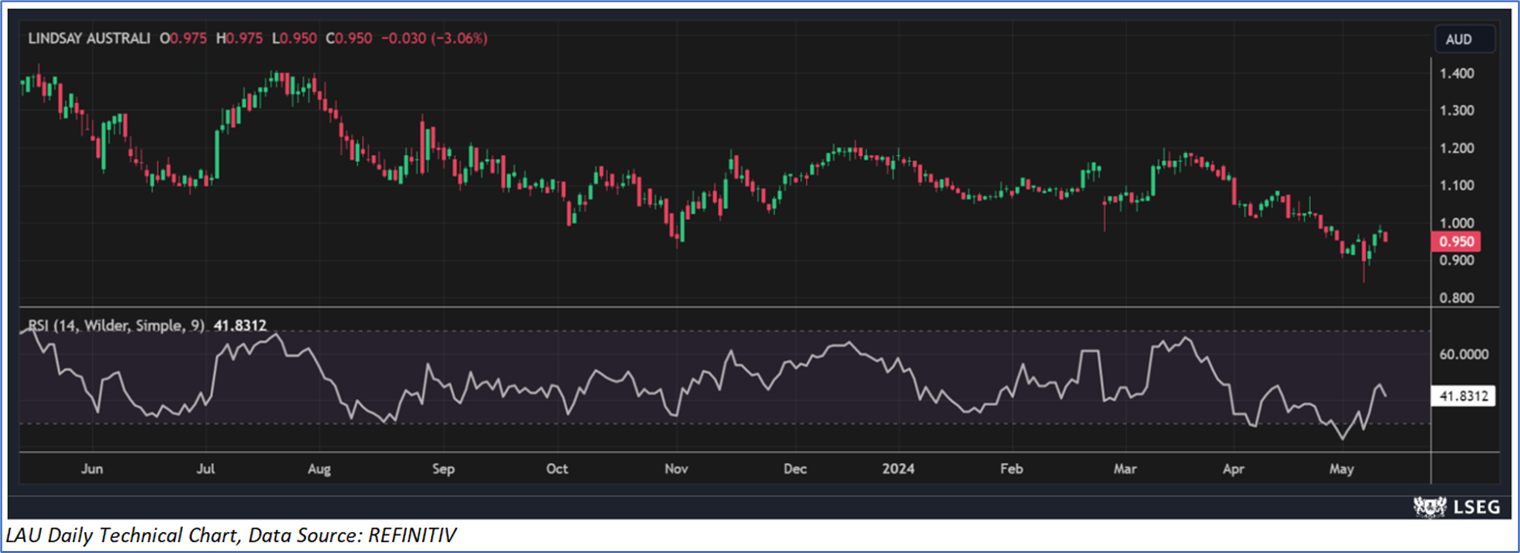Click the 1.300 price axis label
1520x553 pixels.
point(1459,111)
